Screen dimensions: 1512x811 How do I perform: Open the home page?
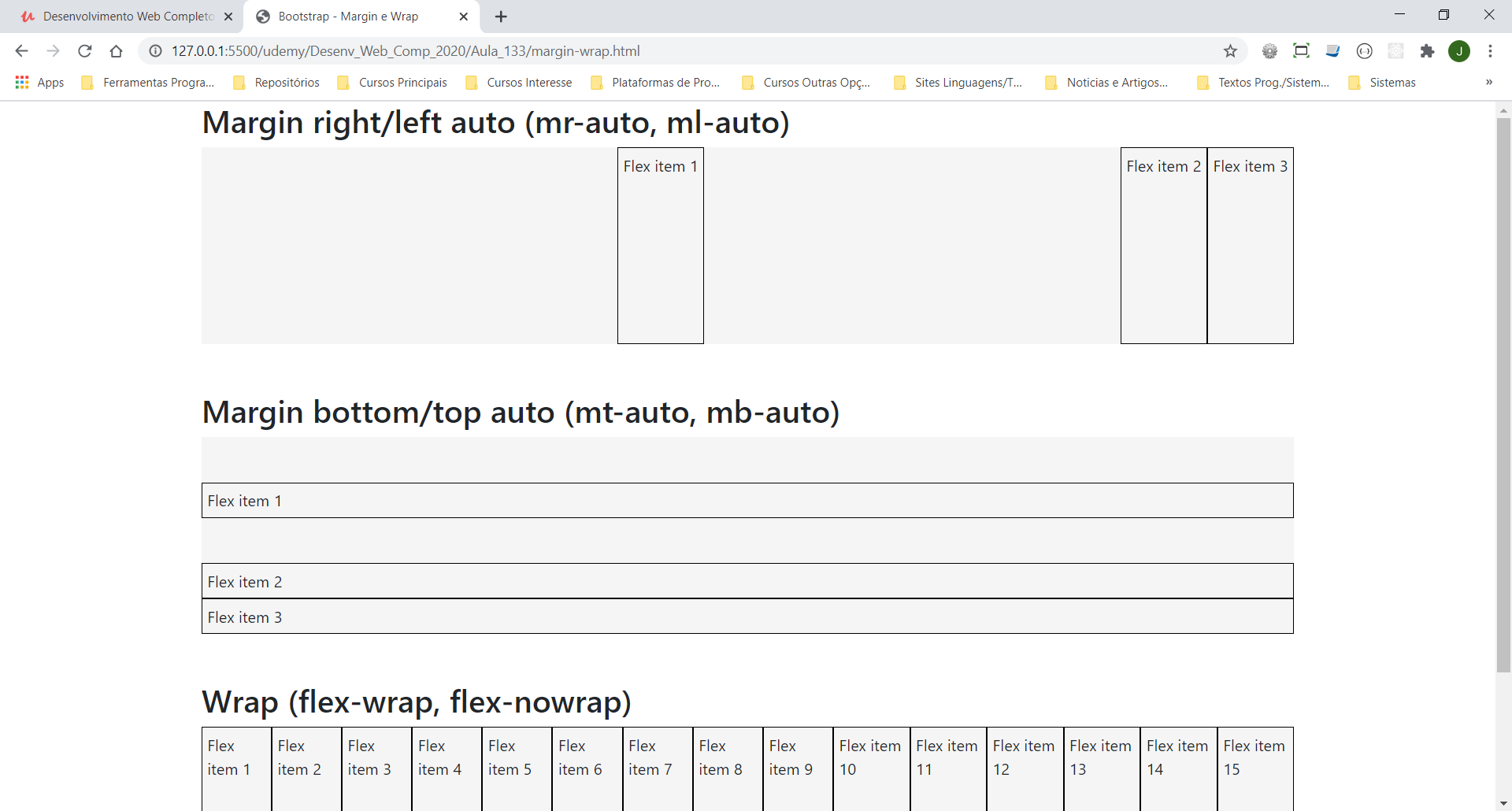116,51
